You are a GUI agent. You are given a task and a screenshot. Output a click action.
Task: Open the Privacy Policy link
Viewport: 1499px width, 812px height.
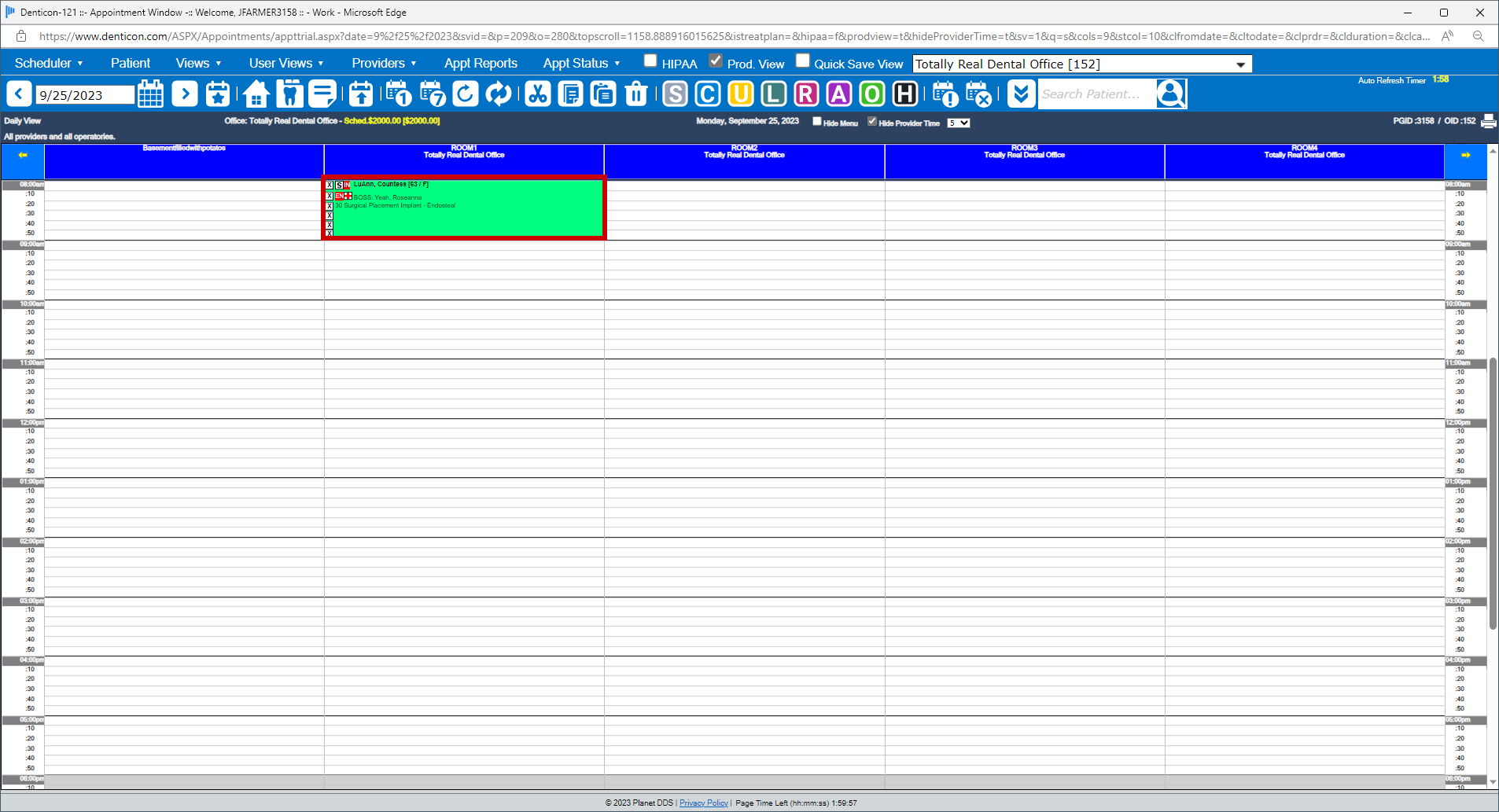(704, 803)
